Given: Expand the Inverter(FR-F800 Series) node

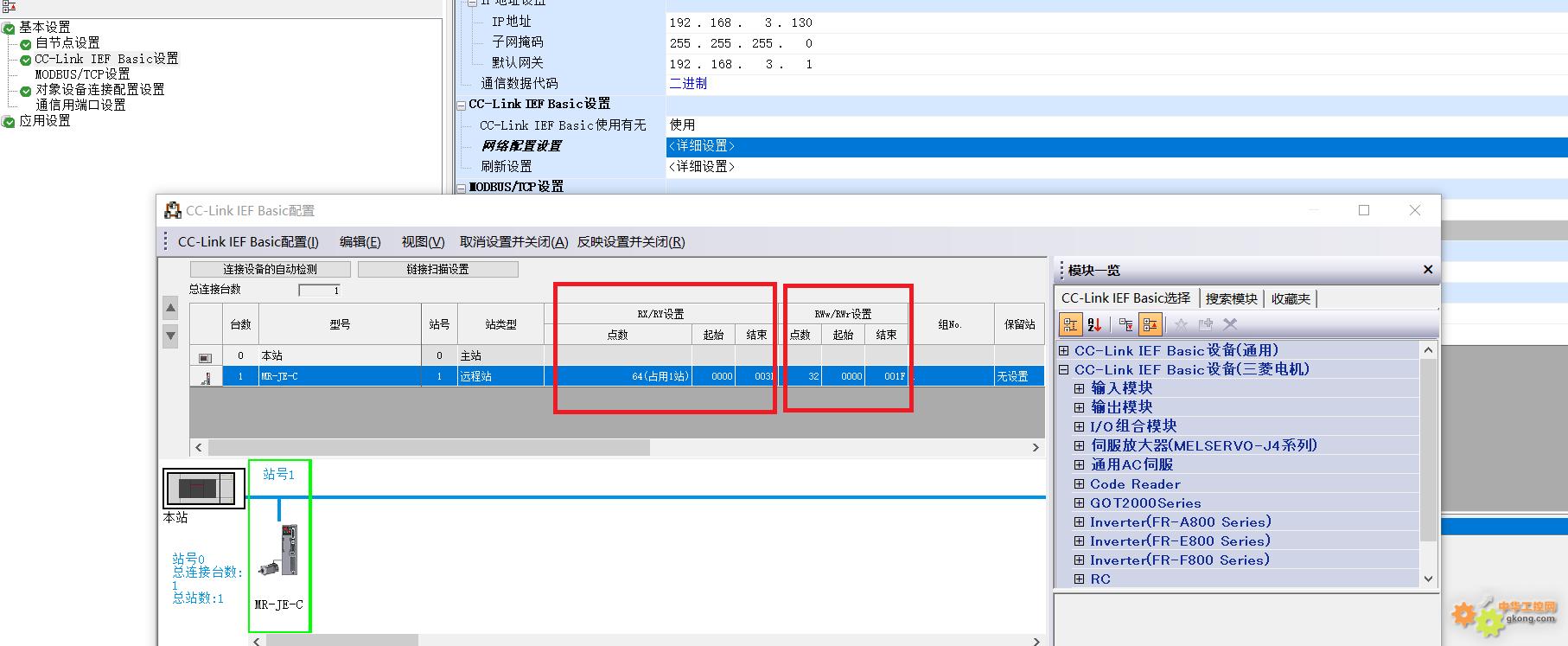Looking at the screenshot, I should tap(1079, 560).
